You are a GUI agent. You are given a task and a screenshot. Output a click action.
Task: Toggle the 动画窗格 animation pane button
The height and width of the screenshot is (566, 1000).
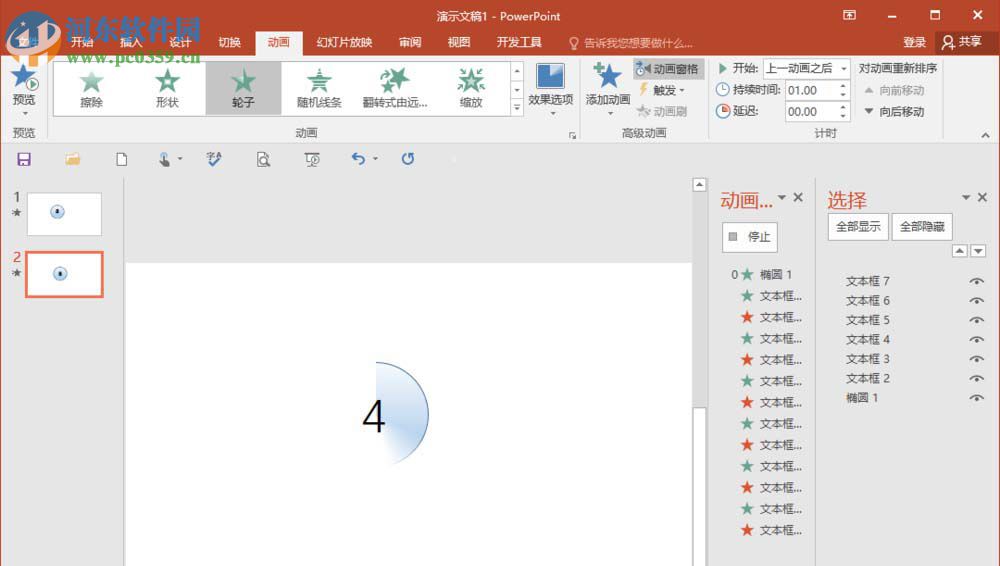[x=669, y=69]
